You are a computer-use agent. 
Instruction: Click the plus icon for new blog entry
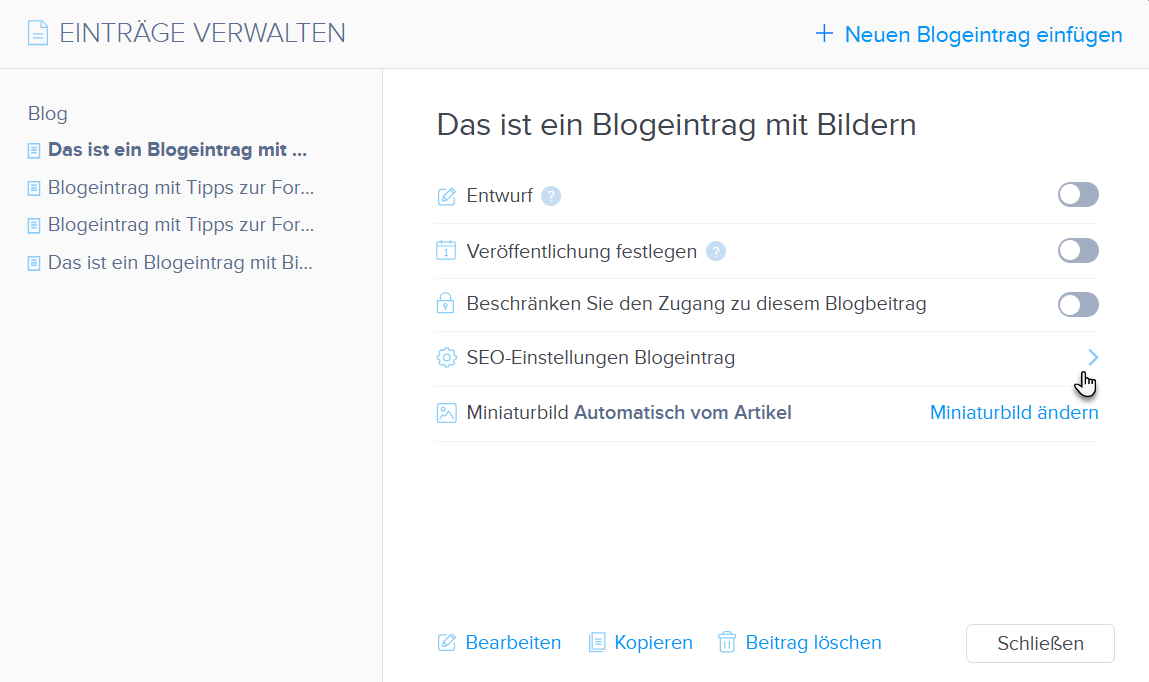pos(824,34)
